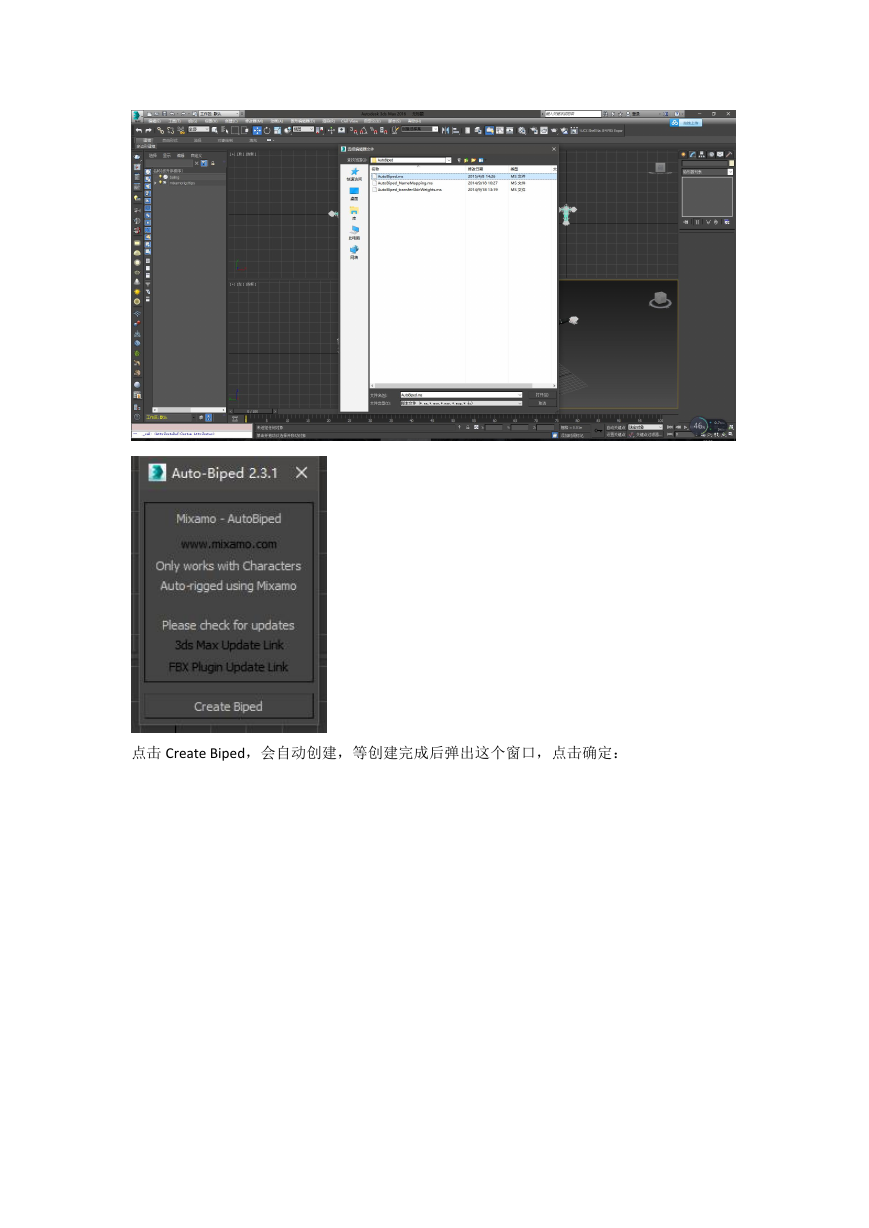Open the Modify command panel tab
This screenshot has height=1228, width=869.
[x=692, y=154]
